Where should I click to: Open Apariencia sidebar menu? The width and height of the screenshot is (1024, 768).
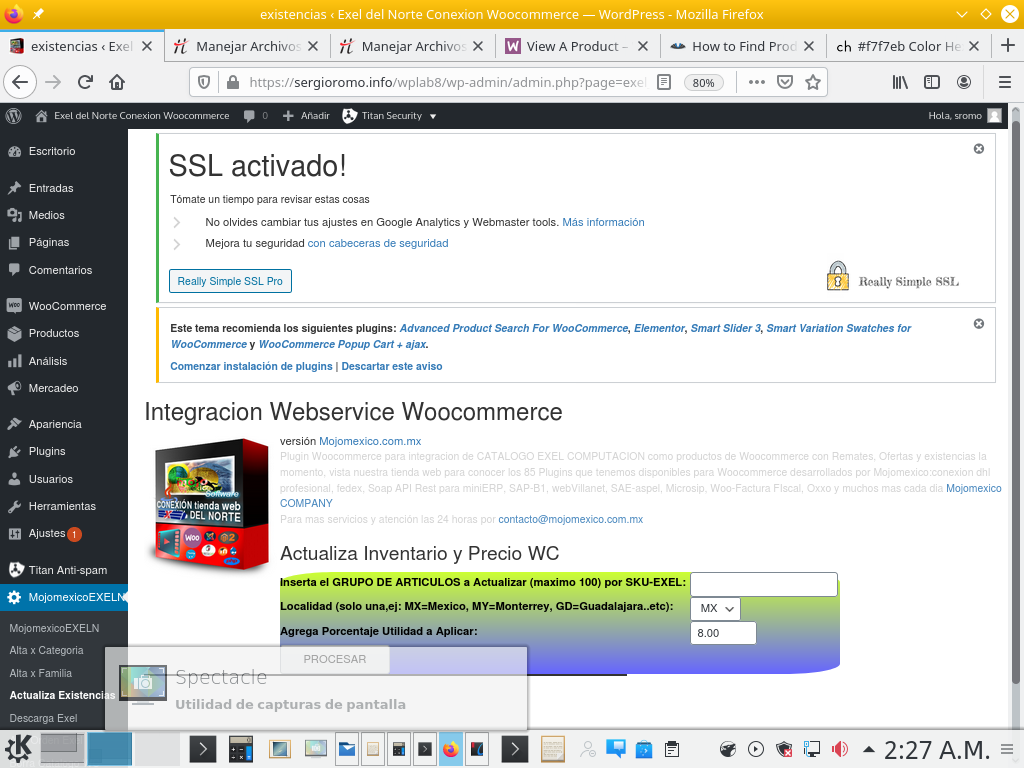coord(55,424)
